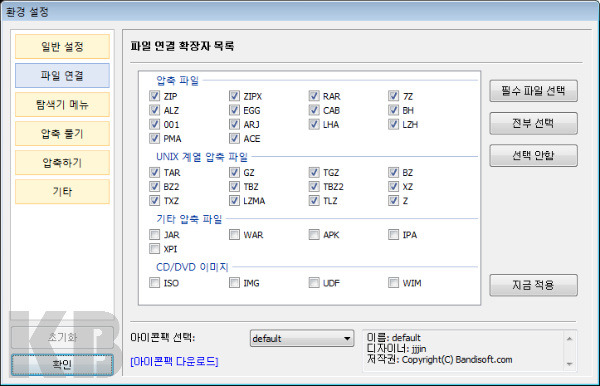
Task: Toggle the 7Z extension checkbox
Action: pos(393,96)
